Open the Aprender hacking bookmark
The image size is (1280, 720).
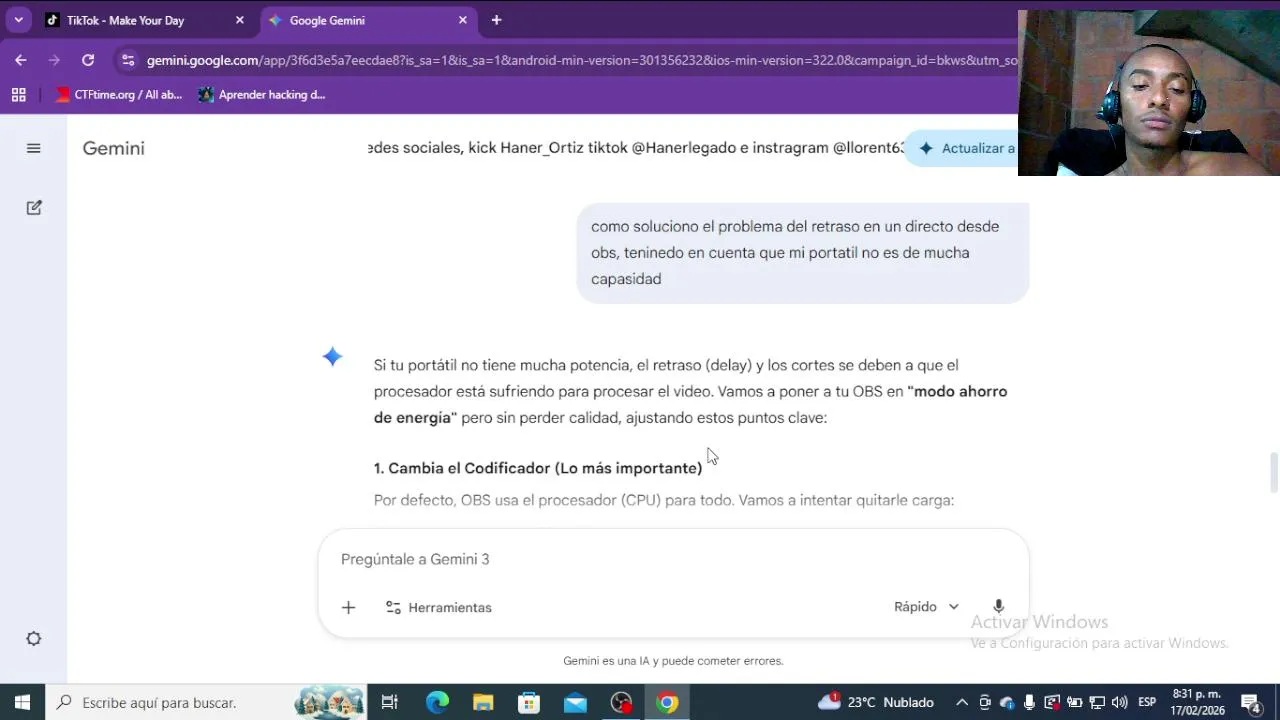pyautogui.click(x=262, y=95)
